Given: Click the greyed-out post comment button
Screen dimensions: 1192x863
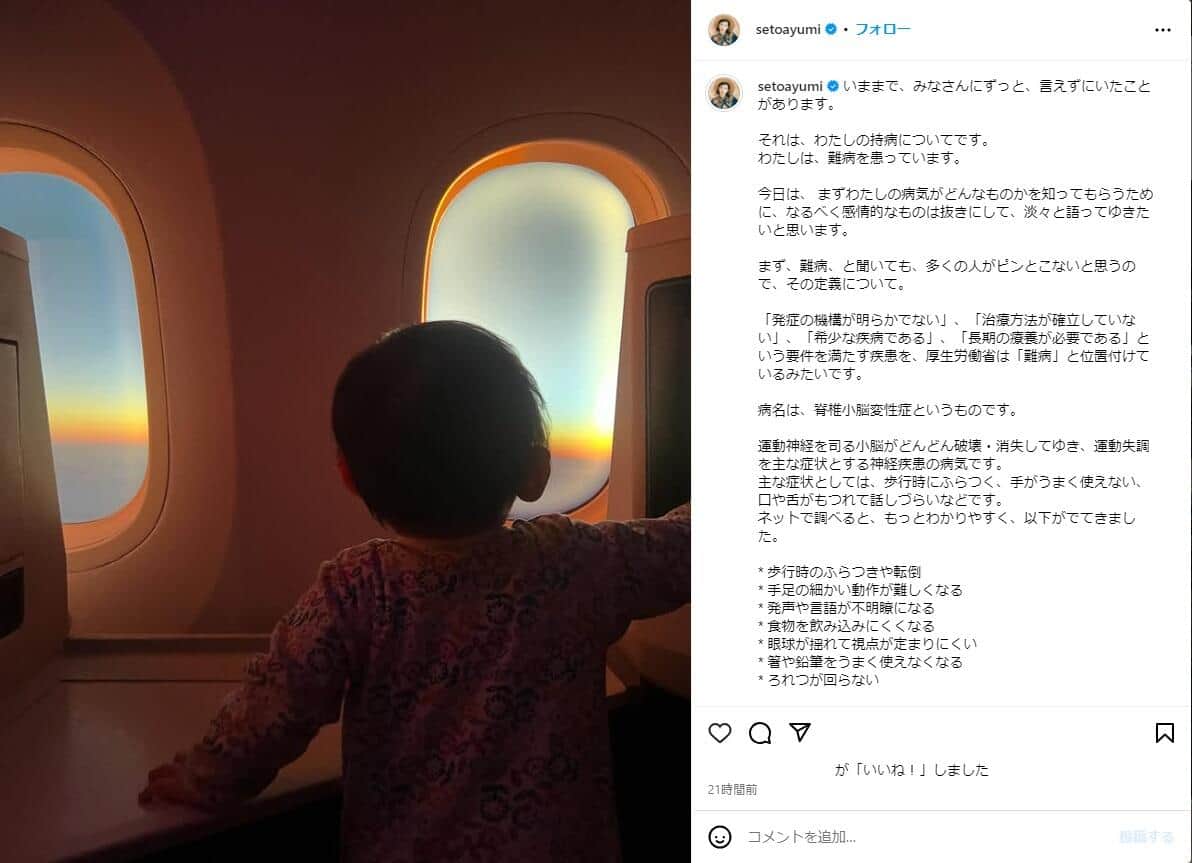Looking at the screenshot, I should click(1146, 837).
